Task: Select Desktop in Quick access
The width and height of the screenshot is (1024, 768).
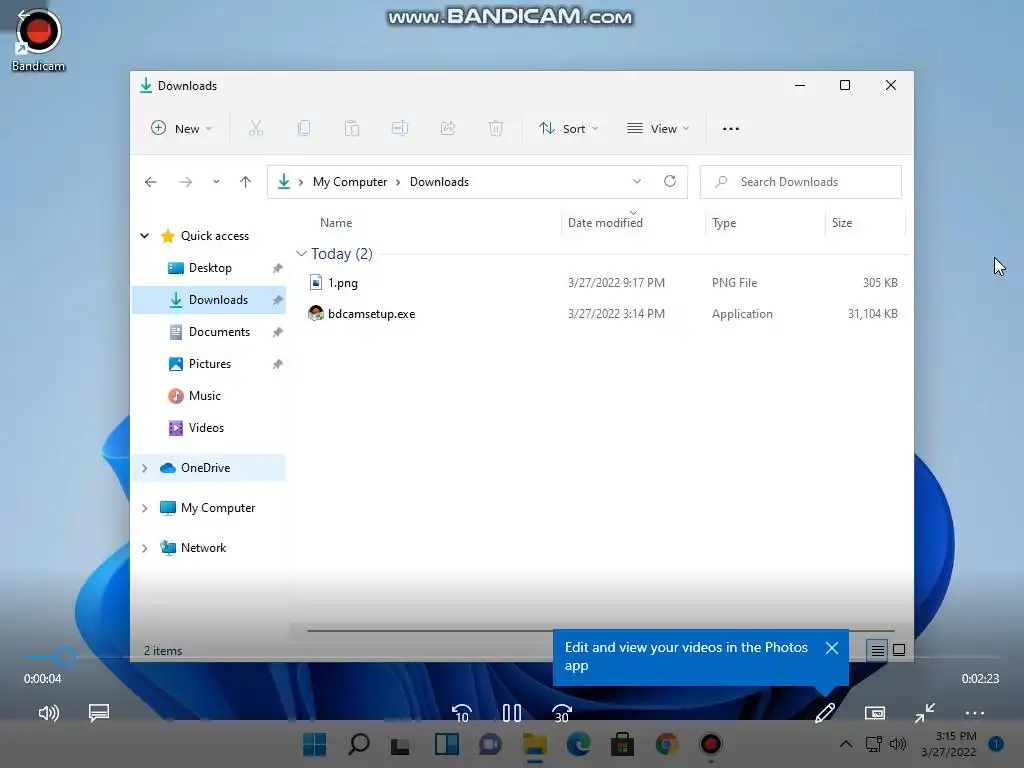Action: pos(209,268)
